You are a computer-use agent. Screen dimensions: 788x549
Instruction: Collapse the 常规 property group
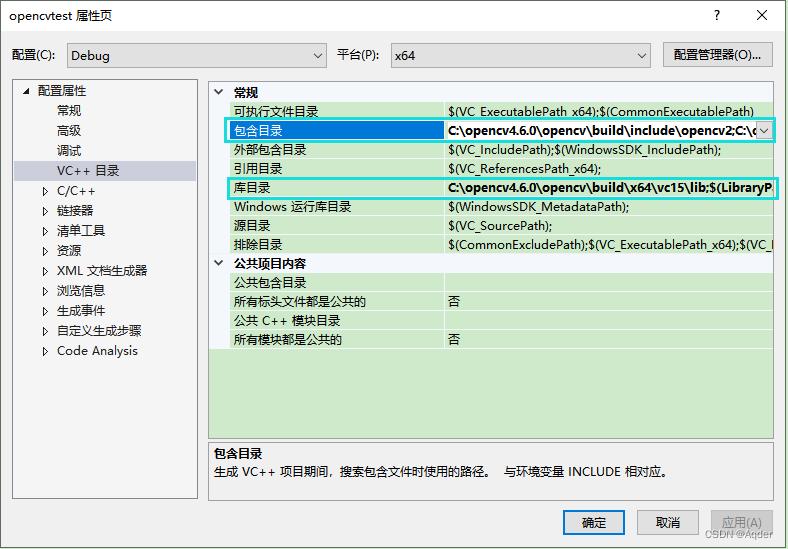[x=220, y=92]
